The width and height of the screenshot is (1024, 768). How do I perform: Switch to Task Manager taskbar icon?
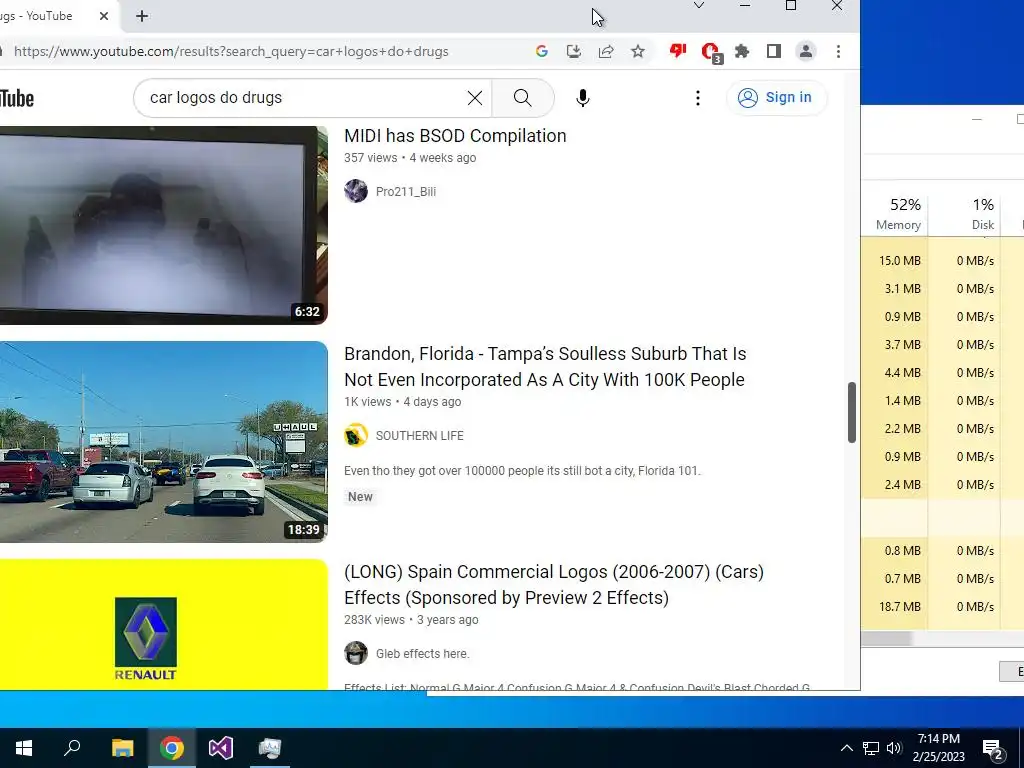270,748
